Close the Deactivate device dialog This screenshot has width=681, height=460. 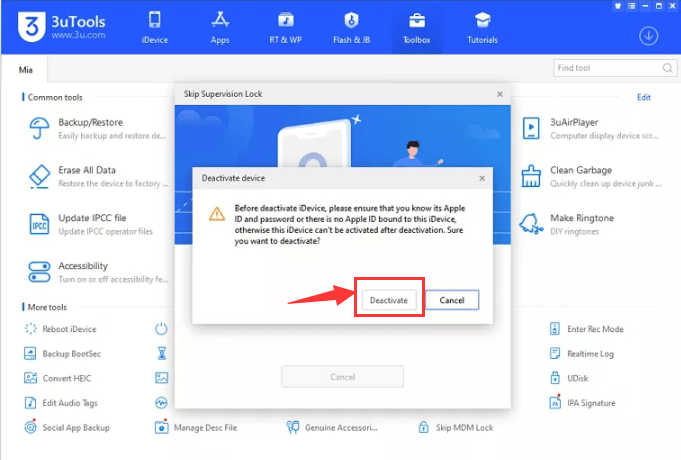click(482, 178)
